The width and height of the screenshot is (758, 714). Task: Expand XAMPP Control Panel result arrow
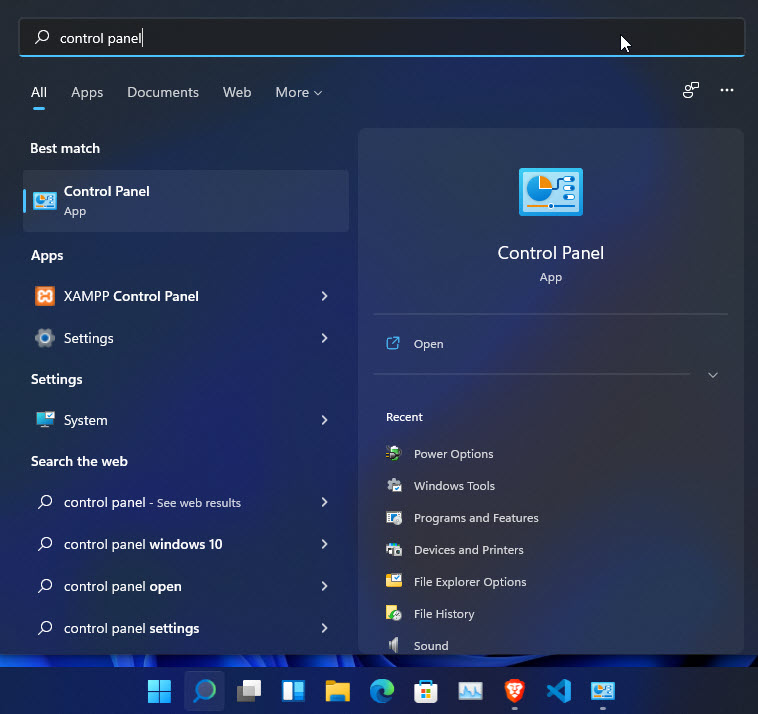coord(324,296)
